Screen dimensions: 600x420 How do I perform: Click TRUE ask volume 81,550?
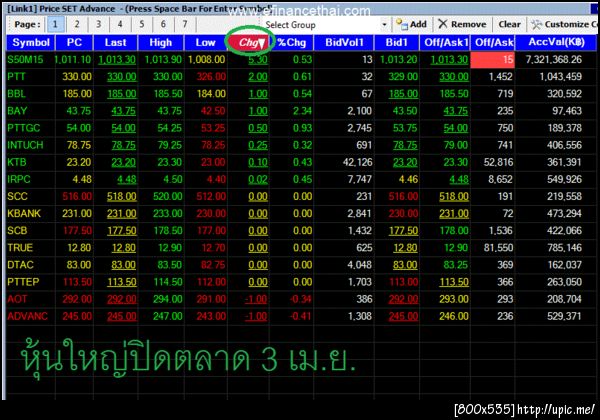[x=498, y=248]
